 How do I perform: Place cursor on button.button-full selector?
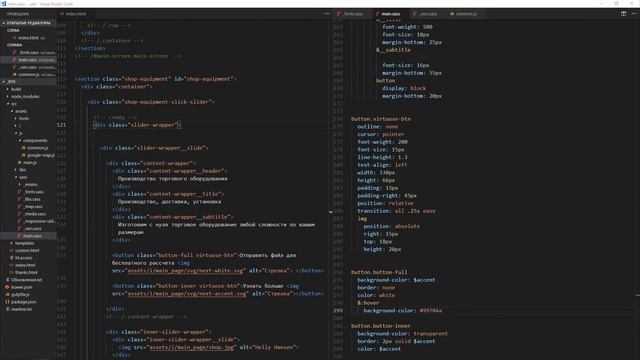coord(379,272)
